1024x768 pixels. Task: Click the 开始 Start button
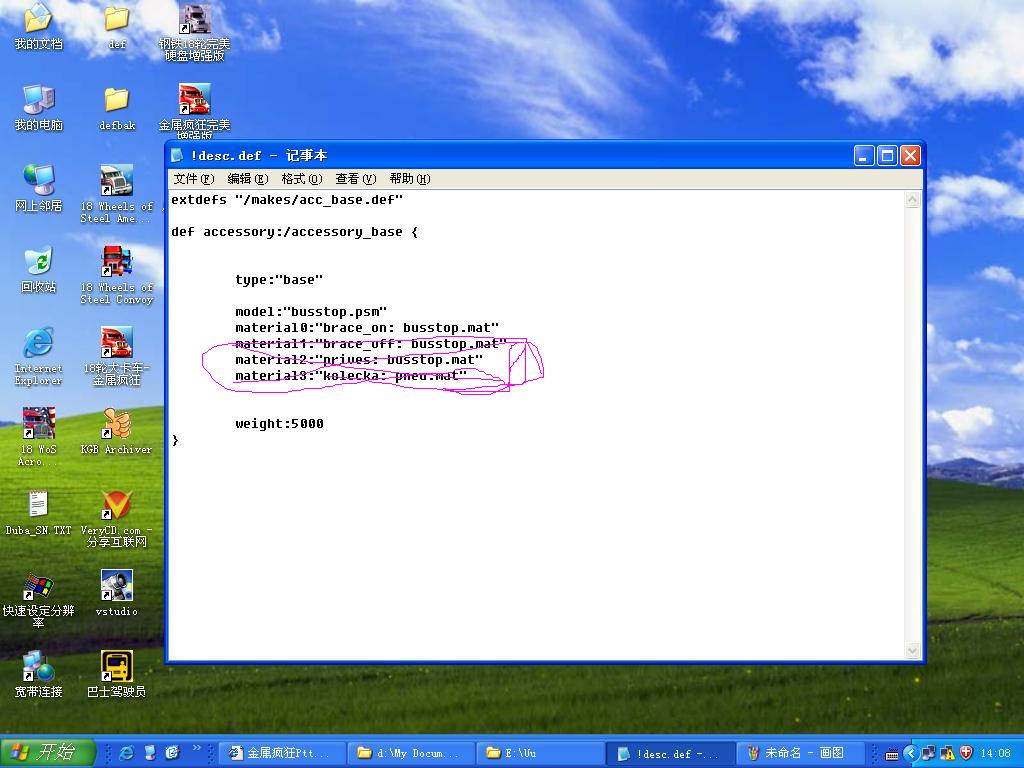coord(48,753)
